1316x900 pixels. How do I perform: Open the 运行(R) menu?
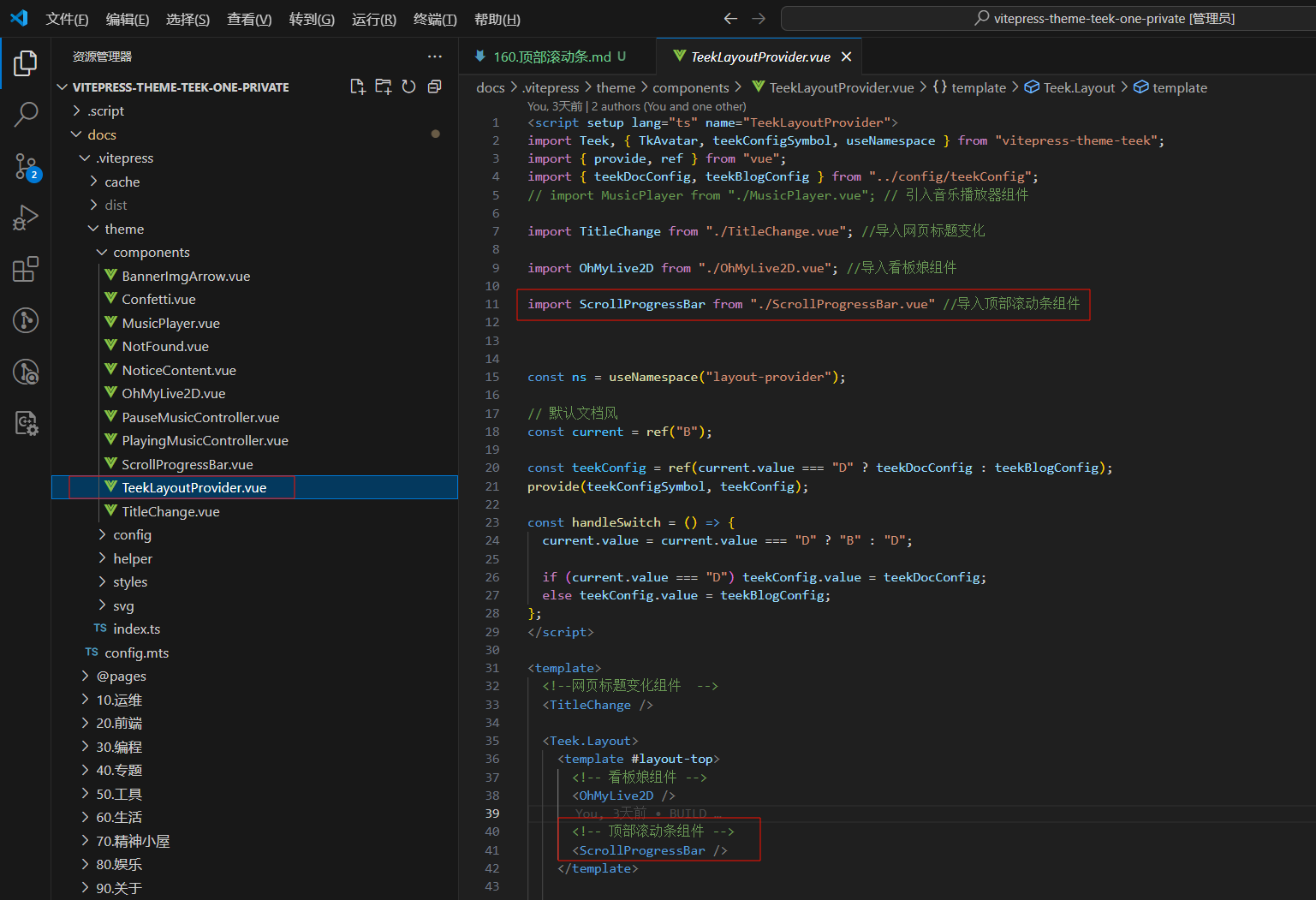(x=374, y=19)
